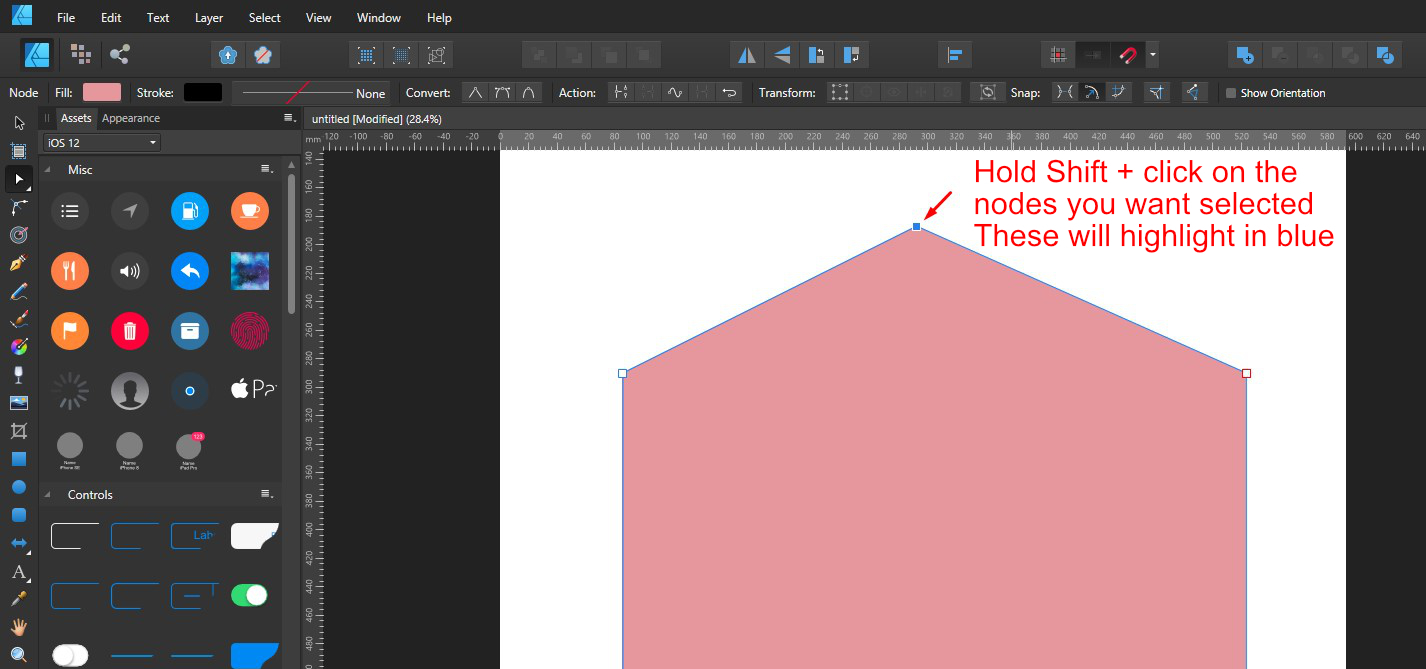This screenshot has height=669, width=1426.
Task: Collapse the Misc assets section
Action: pyautogui.click(x=49, y=169)
